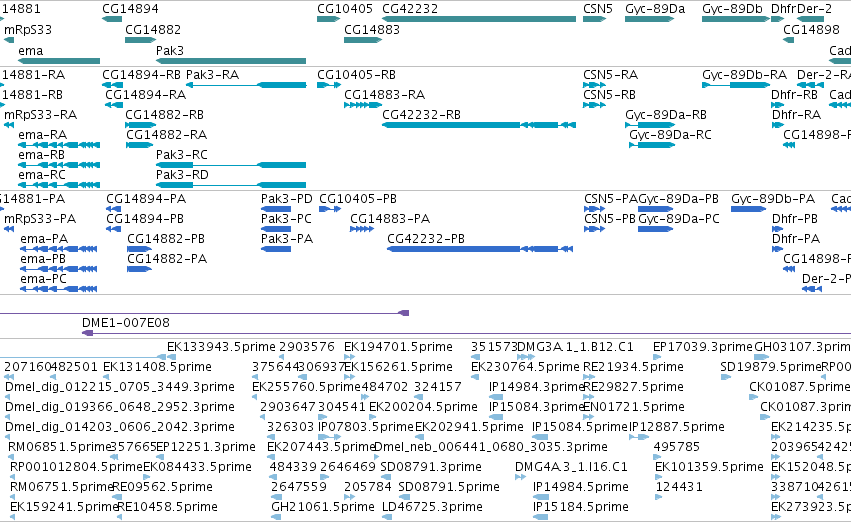Click the "CG14894-PB" protein label
Viewport: 851px width, 522px height.
coord(145,219)
